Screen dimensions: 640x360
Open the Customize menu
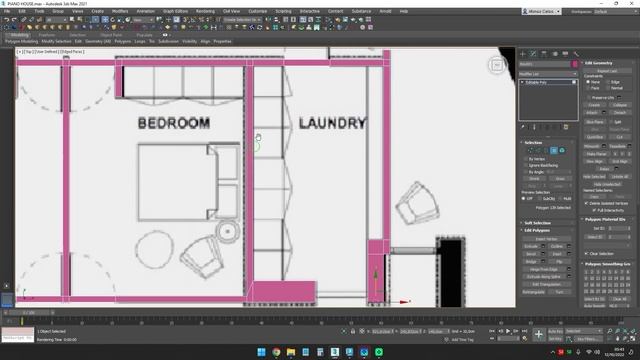[x=258, y=11]
